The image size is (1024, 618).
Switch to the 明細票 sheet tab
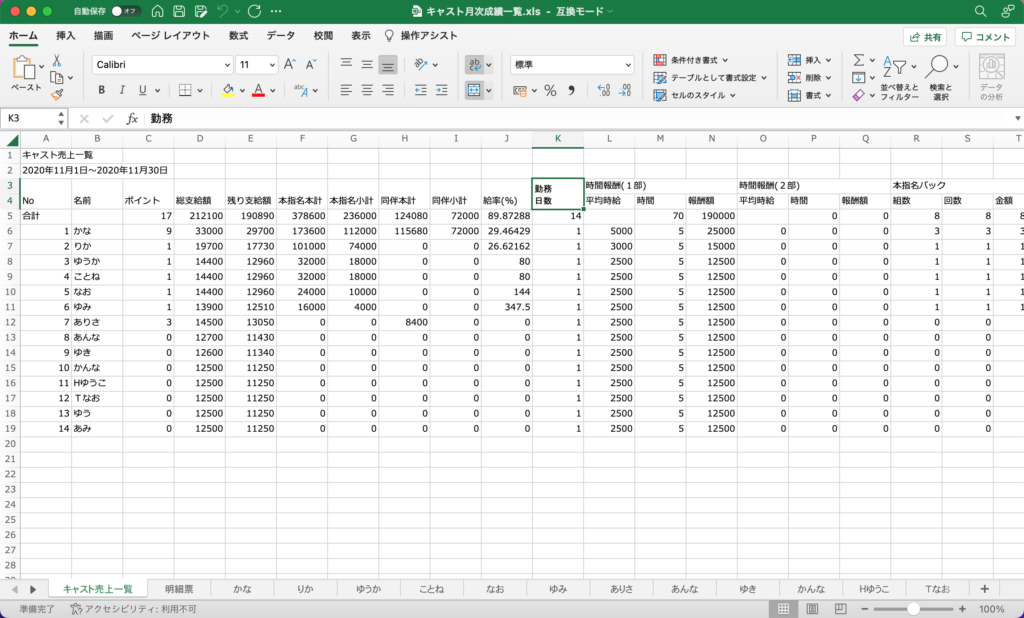(x=179, y=589)
